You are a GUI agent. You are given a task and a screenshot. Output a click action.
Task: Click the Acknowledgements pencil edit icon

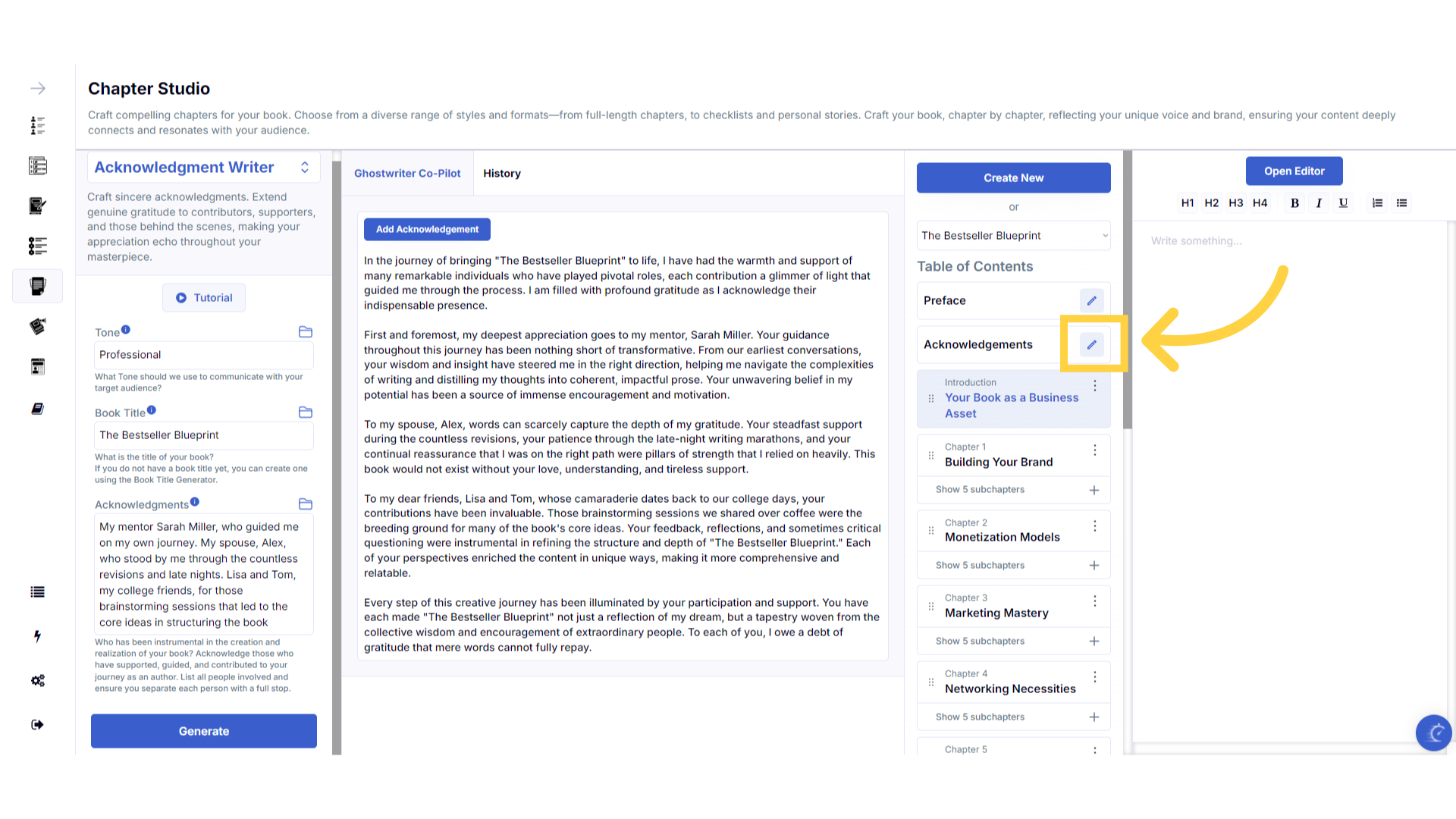1091,344
